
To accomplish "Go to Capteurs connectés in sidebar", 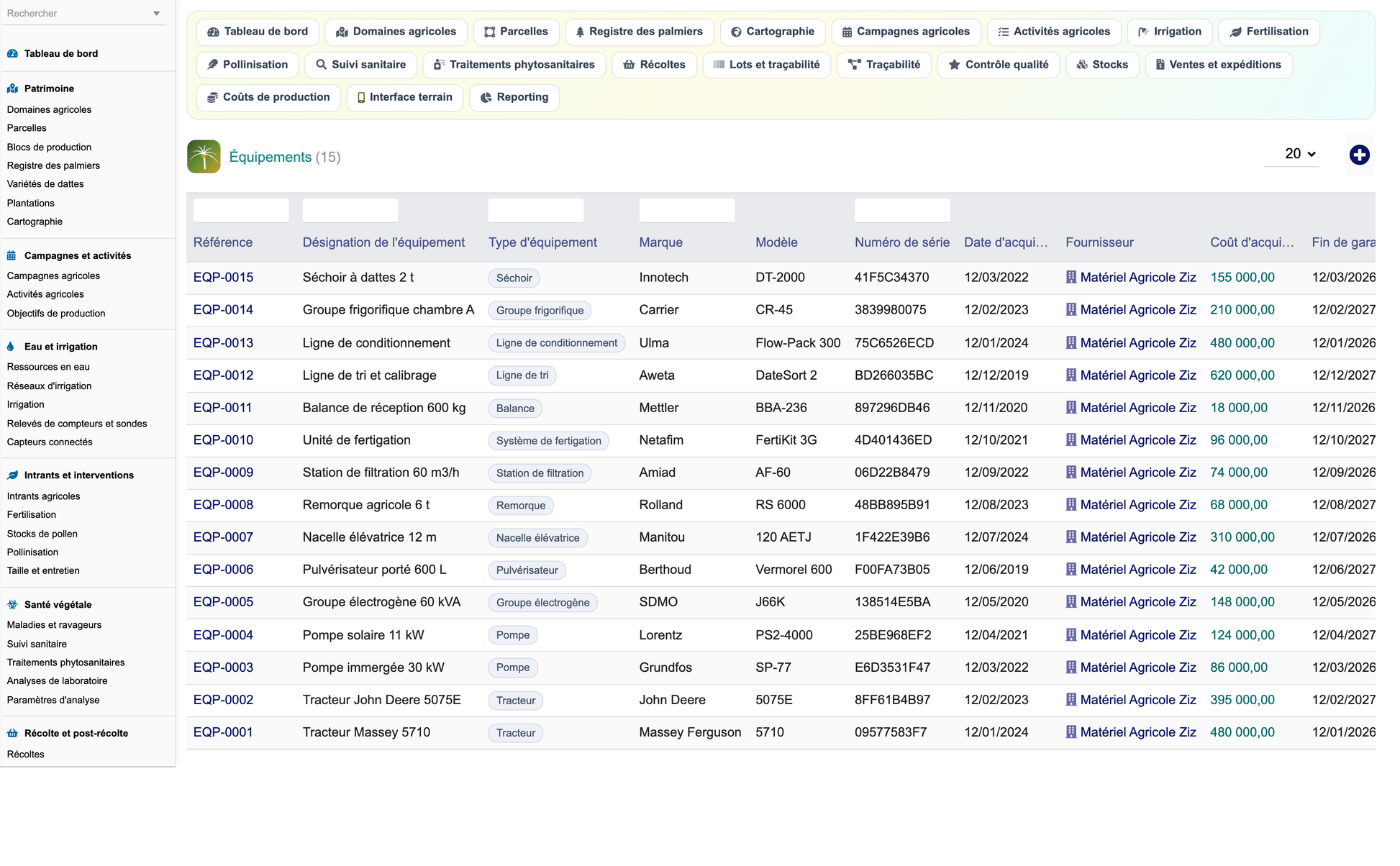I will 50,442.
